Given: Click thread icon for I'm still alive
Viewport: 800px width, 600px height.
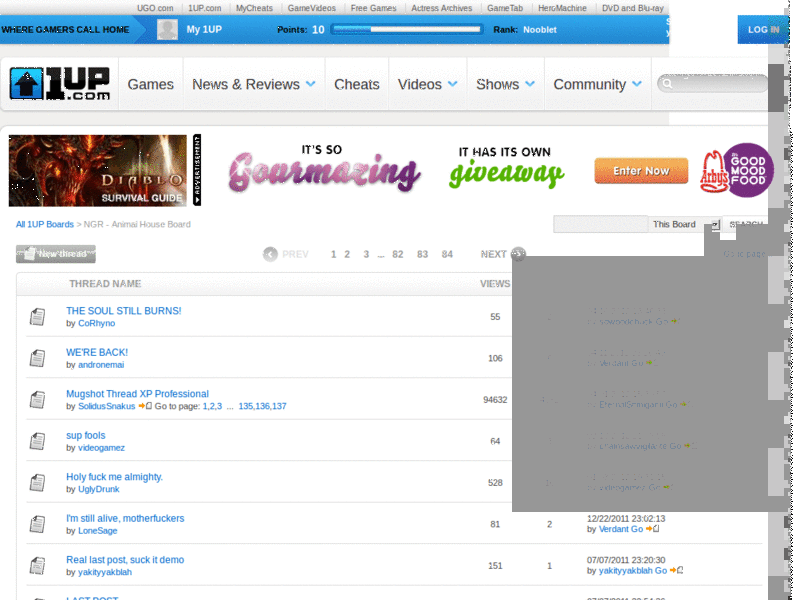Looking at the screenshot, I should tap(37, 524).
